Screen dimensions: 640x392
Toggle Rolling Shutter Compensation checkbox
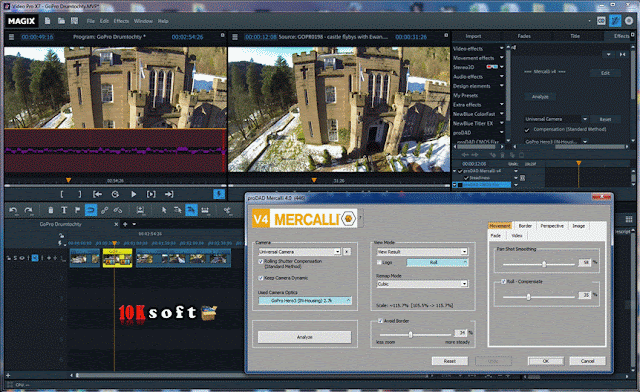261,261
